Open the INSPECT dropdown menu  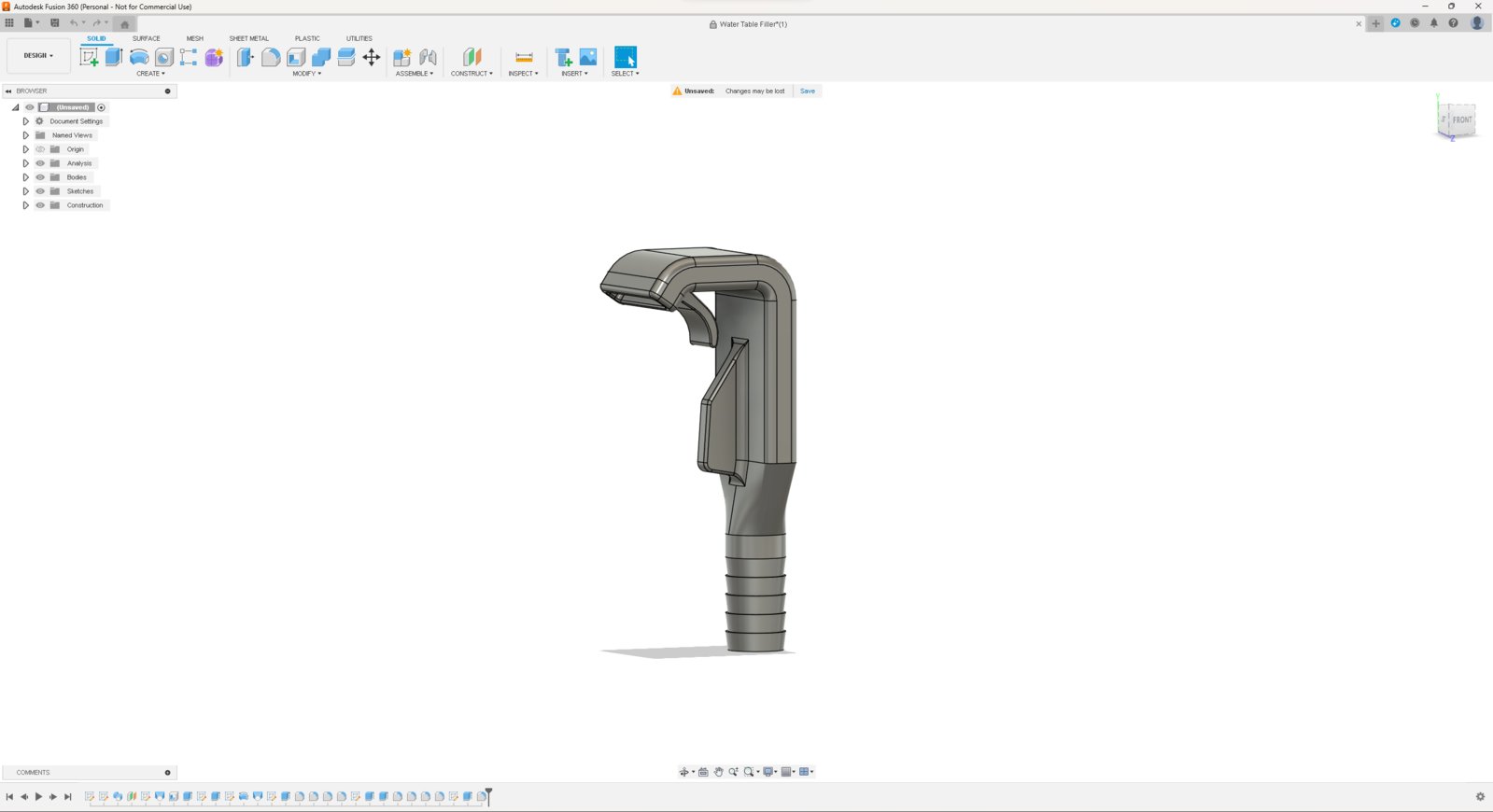tap(523, 74)
